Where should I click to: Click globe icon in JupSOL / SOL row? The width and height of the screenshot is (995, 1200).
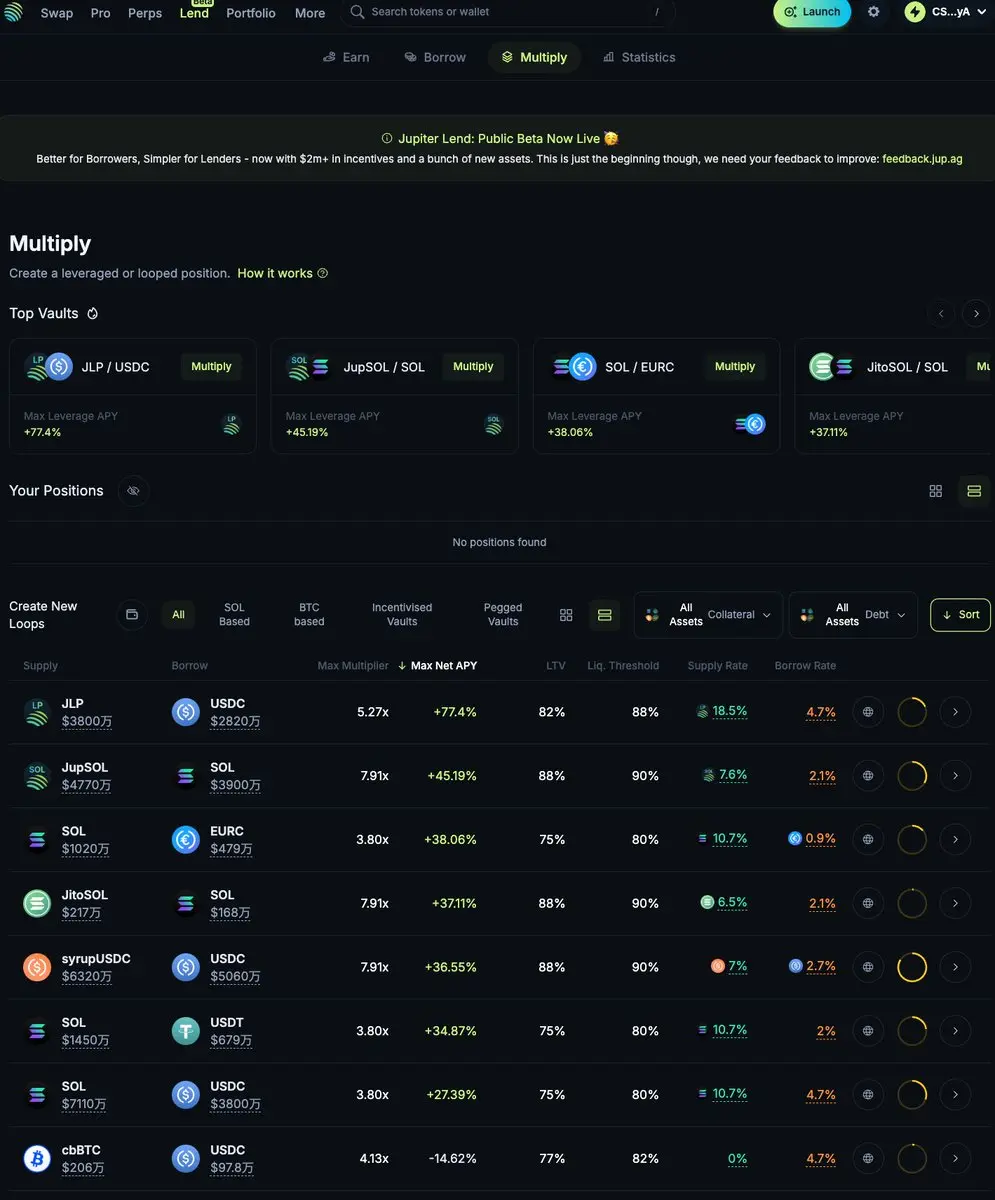pos(868,776)
